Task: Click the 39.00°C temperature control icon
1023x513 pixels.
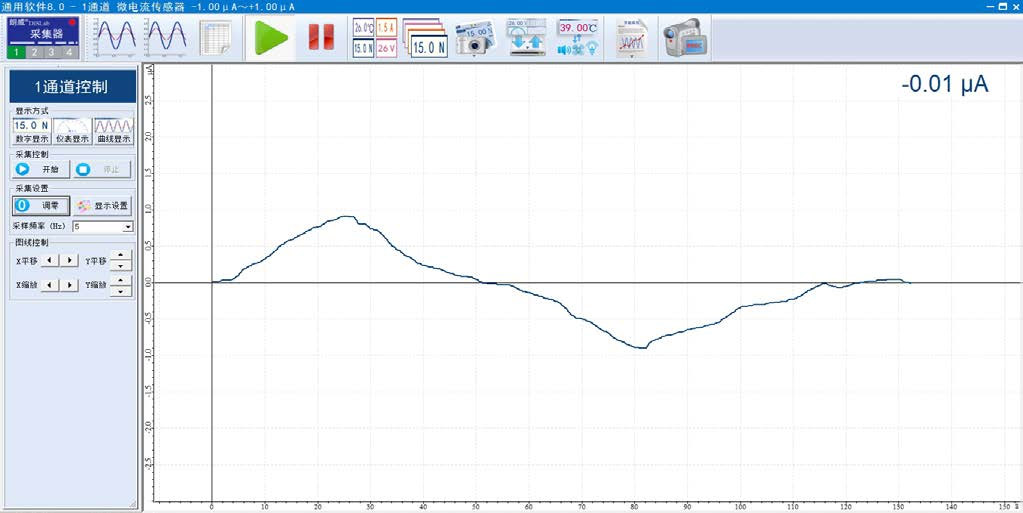Action: click(579, 38)
